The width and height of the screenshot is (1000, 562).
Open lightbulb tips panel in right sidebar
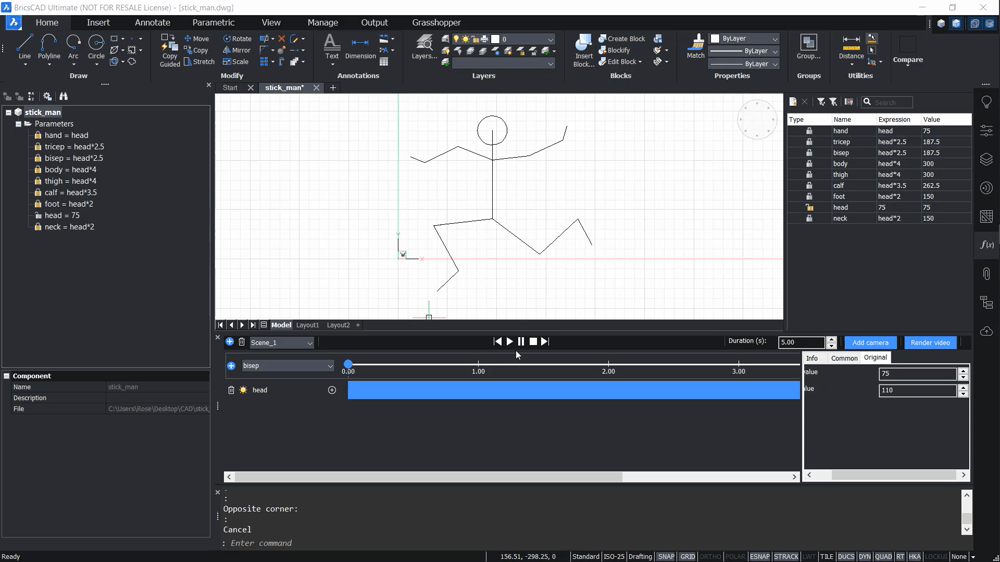pyautogui.click(x=987, y=102)
